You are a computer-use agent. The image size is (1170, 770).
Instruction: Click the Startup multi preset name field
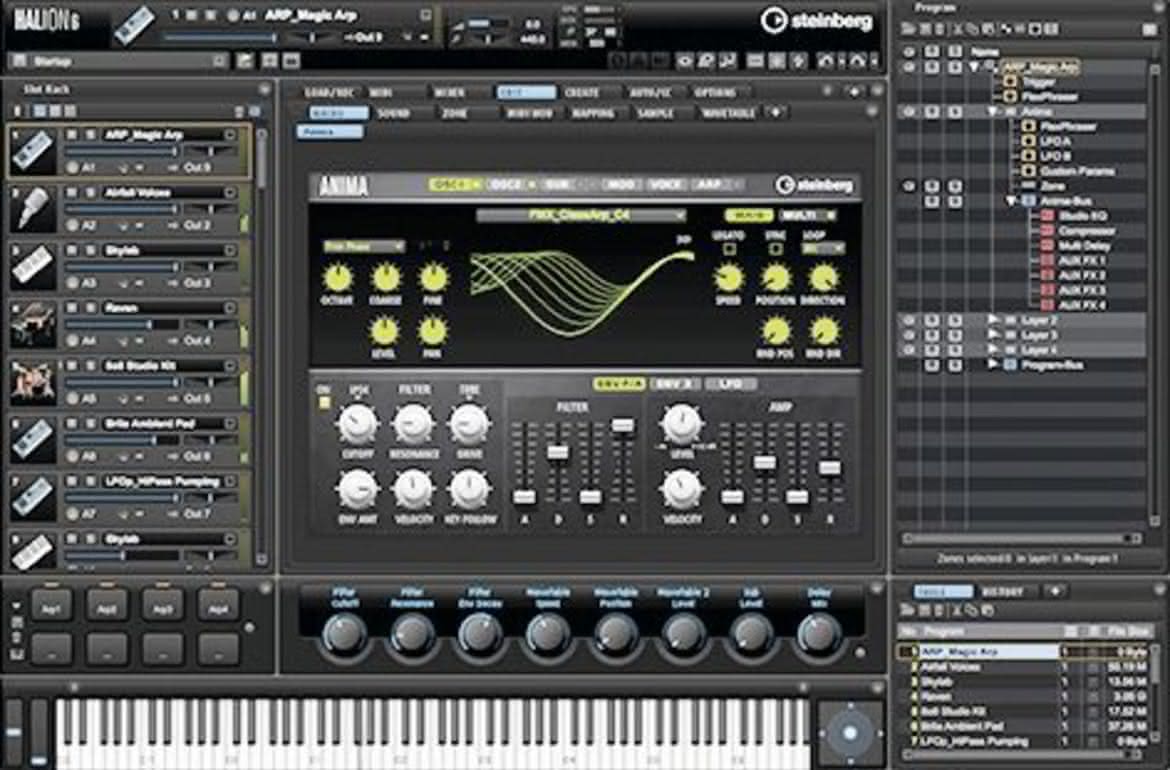(x=118, y=60)
